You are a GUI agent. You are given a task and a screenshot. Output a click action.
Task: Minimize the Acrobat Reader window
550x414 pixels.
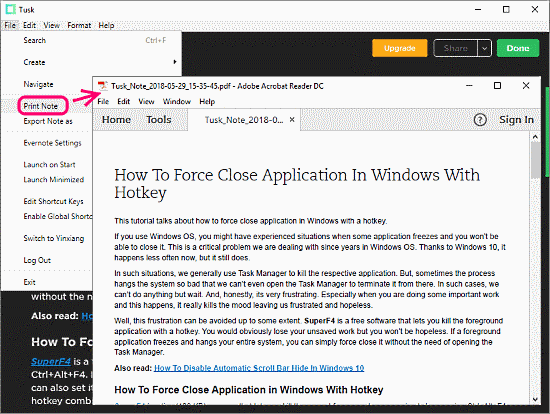point(469,86)
